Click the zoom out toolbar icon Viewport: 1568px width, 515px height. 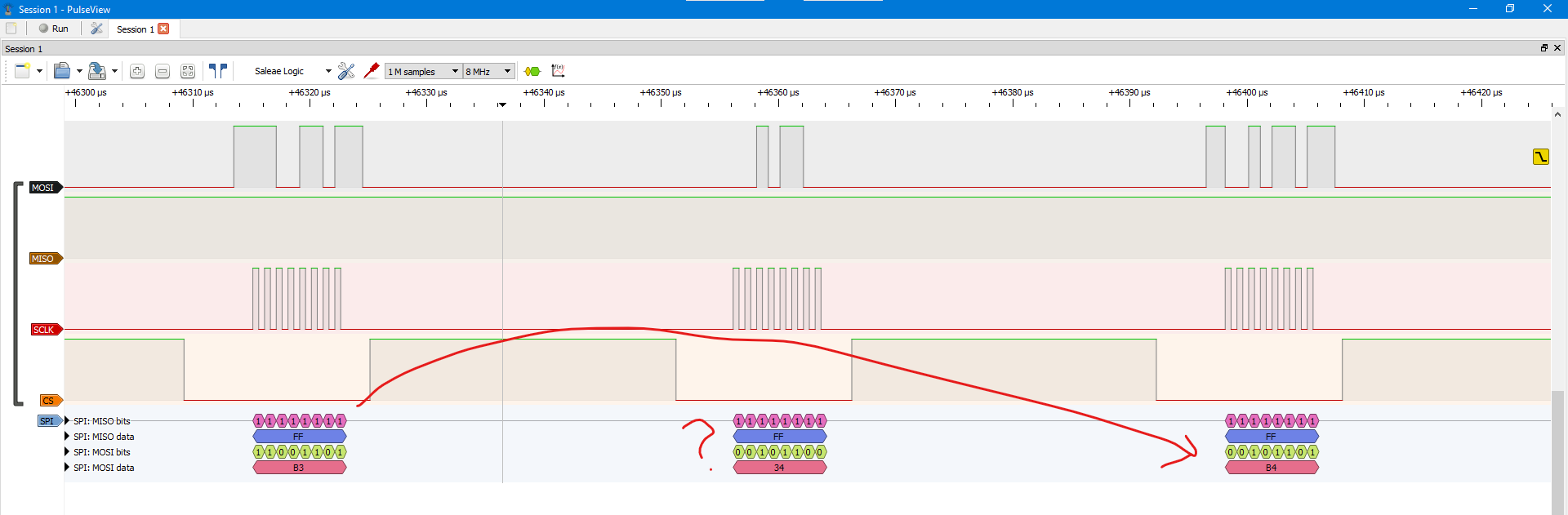tap(163, 72)
